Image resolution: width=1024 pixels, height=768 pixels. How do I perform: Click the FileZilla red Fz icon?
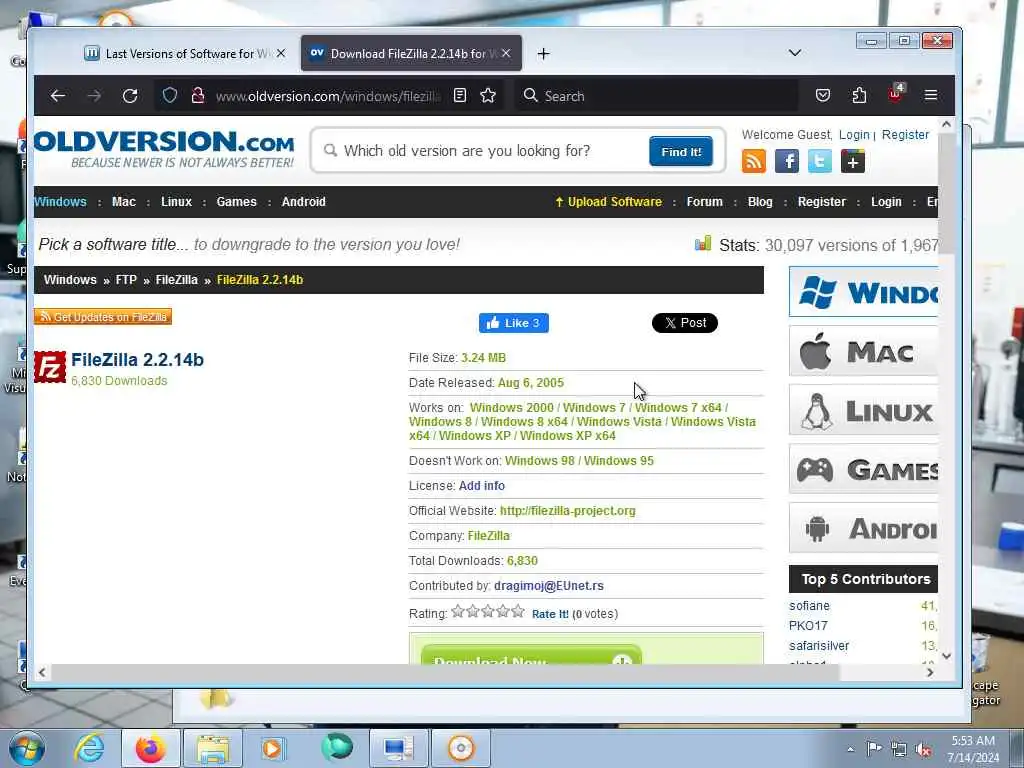[x=50, y=367]
